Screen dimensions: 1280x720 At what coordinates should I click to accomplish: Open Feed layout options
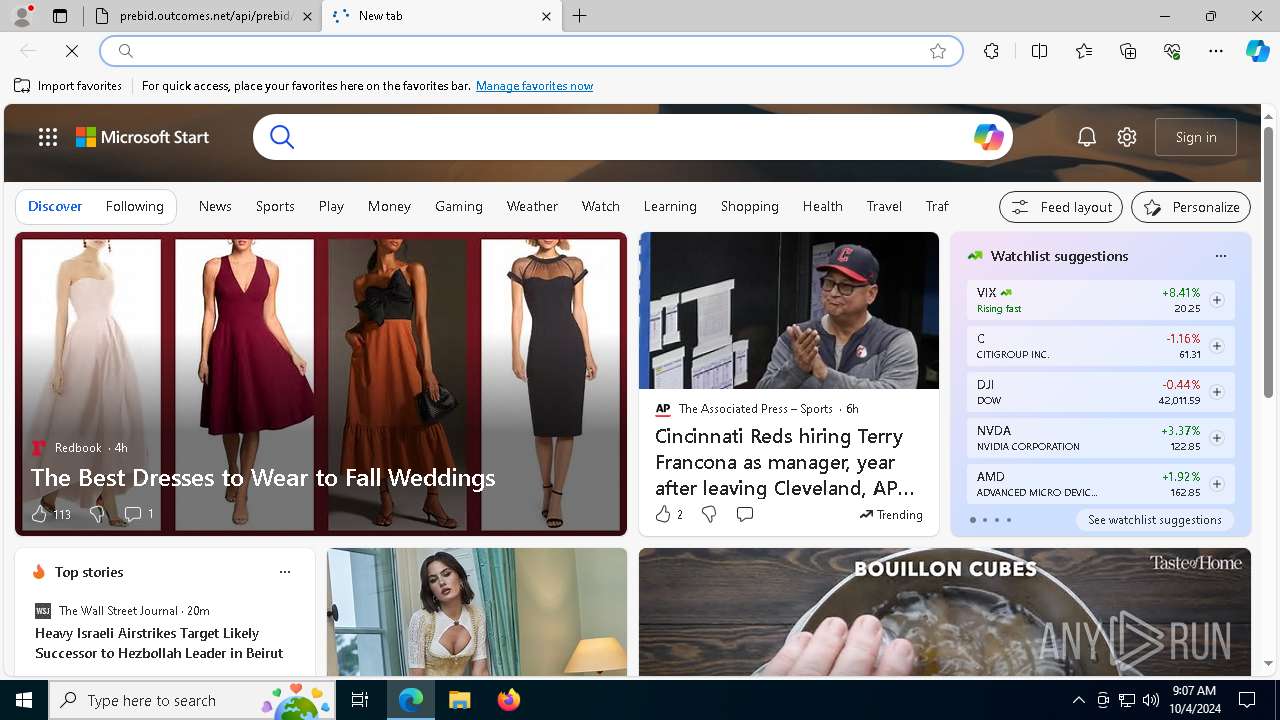pyautogui.click(x=1061, y=207)
